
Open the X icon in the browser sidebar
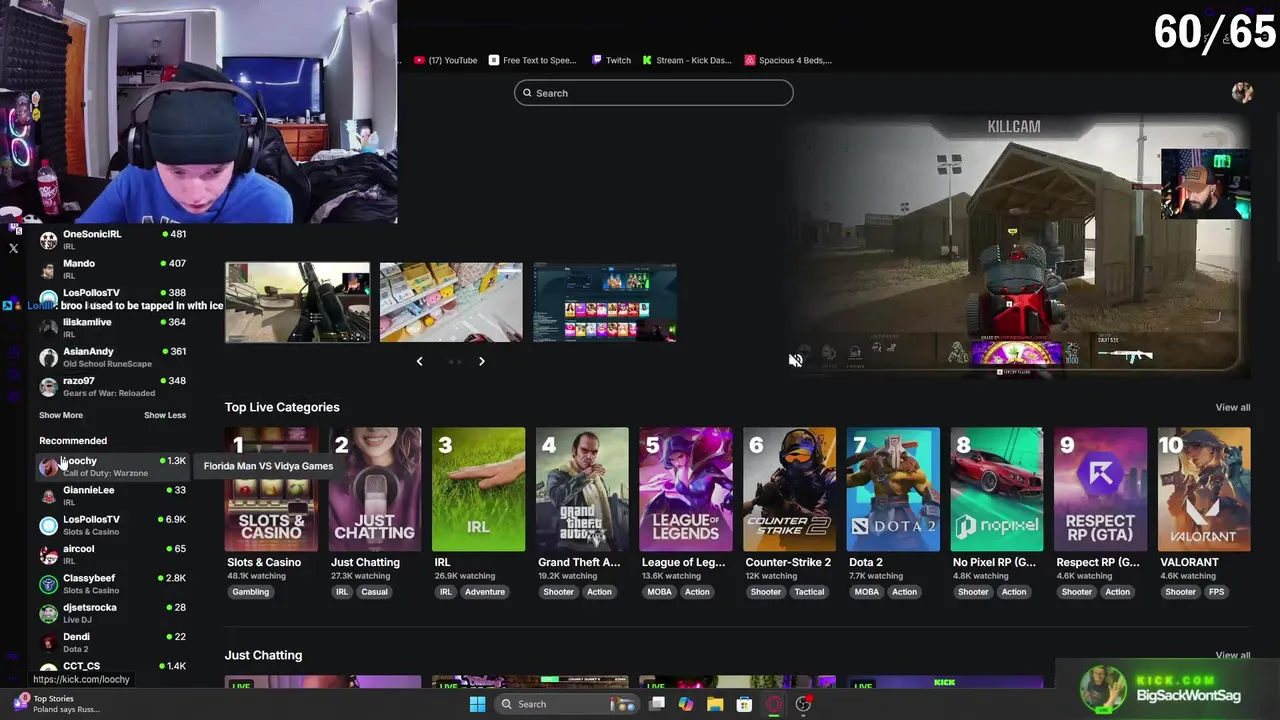point(13,248)
